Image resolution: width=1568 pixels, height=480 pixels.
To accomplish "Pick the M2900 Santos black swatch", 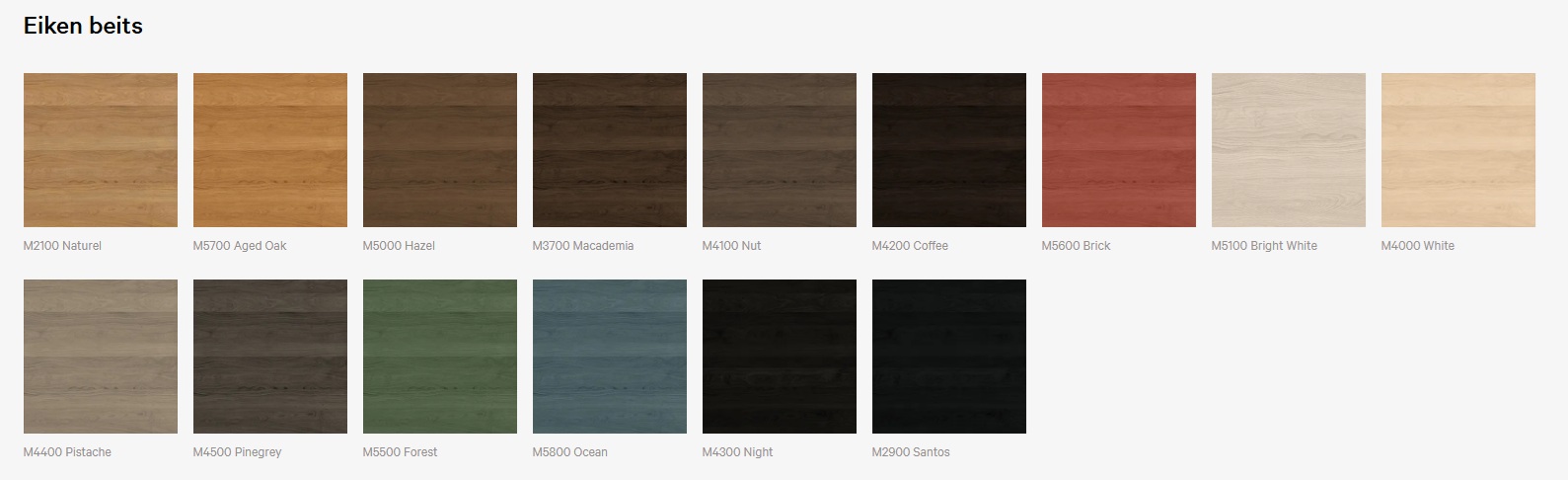I will coord(949,357).
